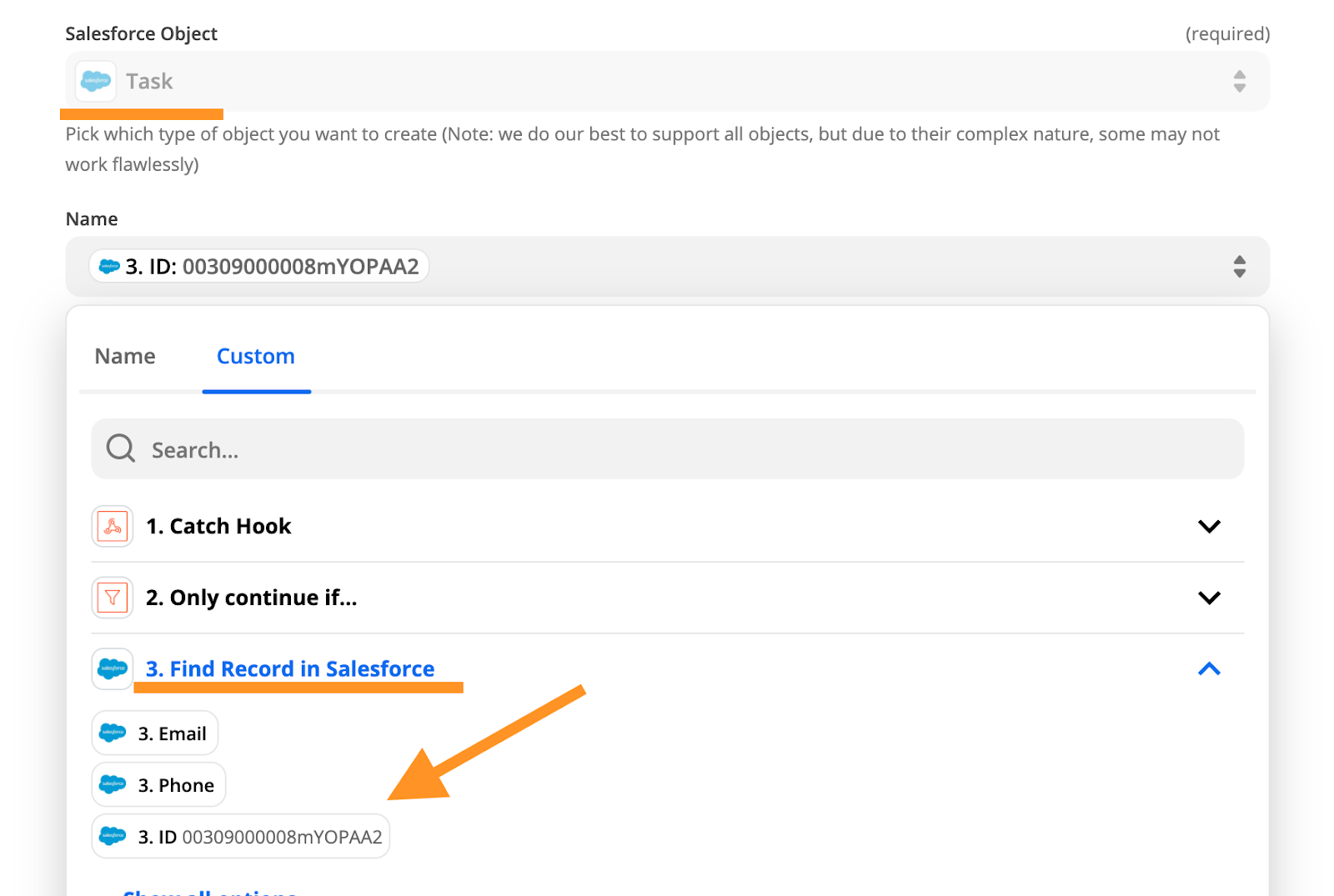The width and height of the screenshot is (1334, 896).
Task: Click the Salesforce icon in 3. Email pill
Action: tap(113, 733)
